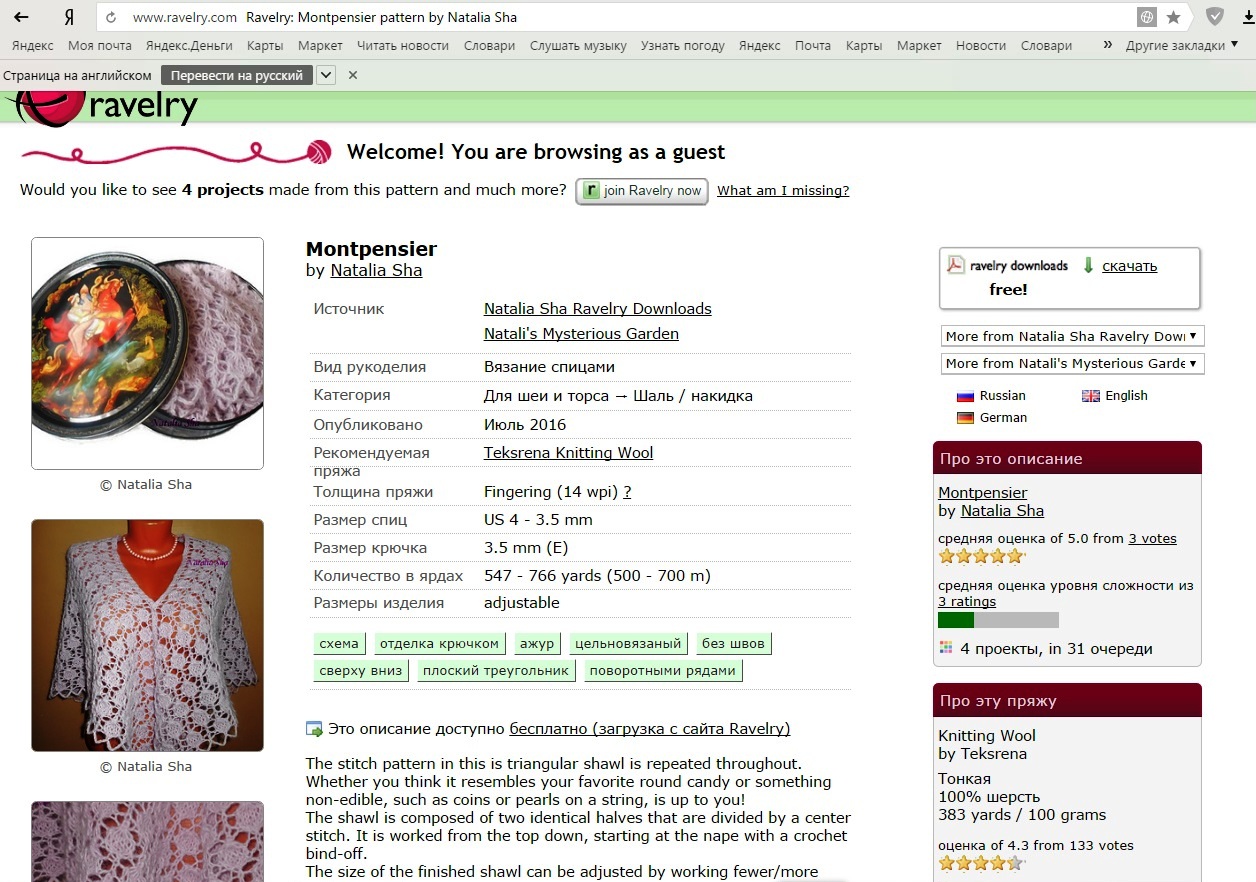
Task: Click the join Ravelry now button
Action: 642,191
